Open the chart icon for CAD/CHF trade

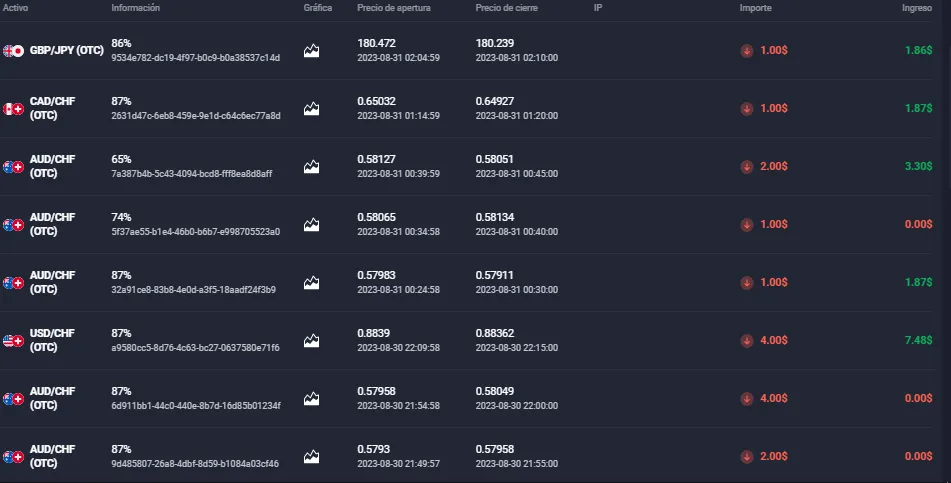311,109
